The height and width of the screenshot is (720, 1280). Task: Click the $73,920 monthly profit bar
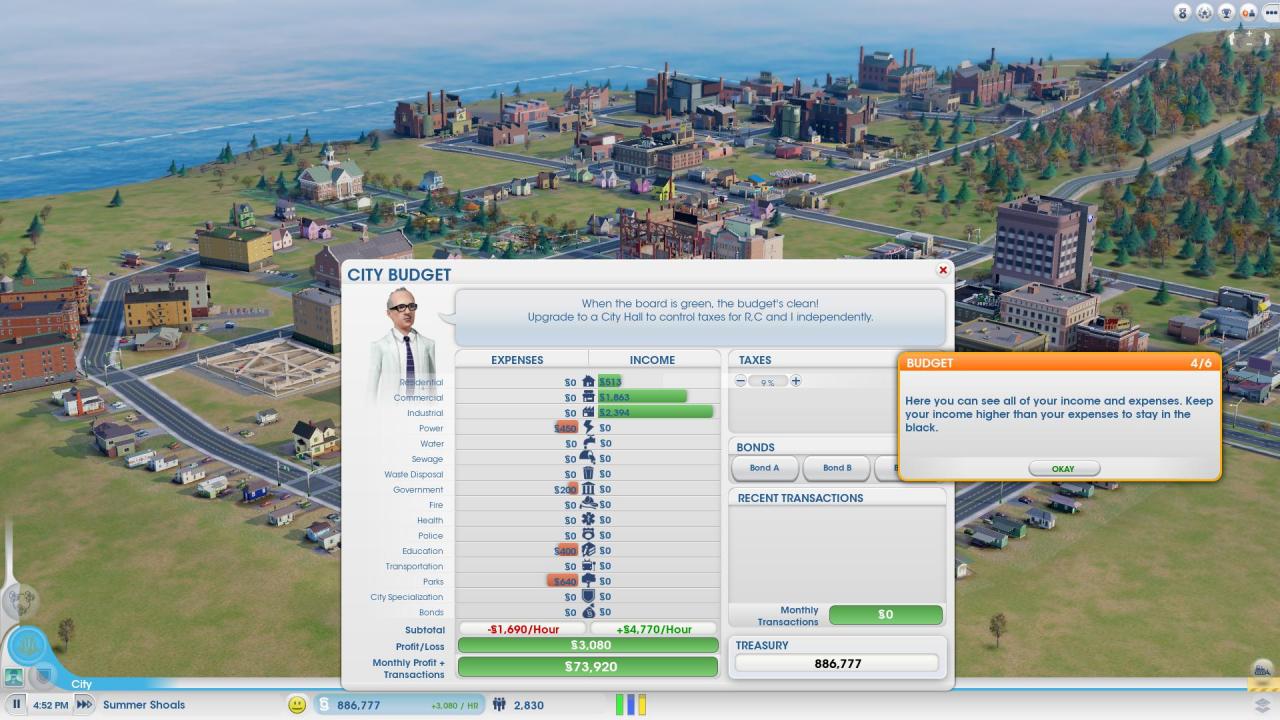(x=588, y=666)
